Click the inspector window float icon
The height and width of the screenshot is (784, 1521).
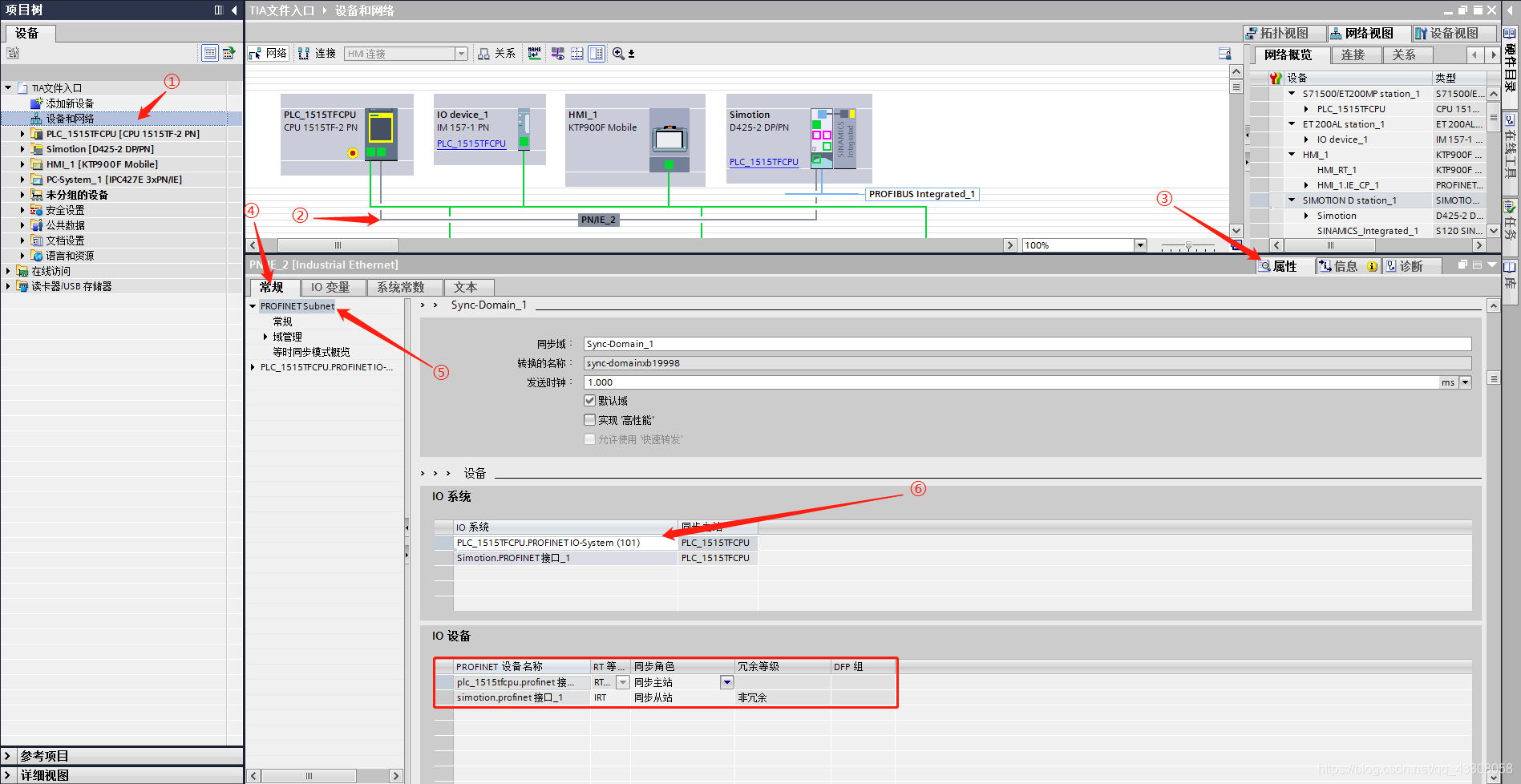click(1462, 265)
